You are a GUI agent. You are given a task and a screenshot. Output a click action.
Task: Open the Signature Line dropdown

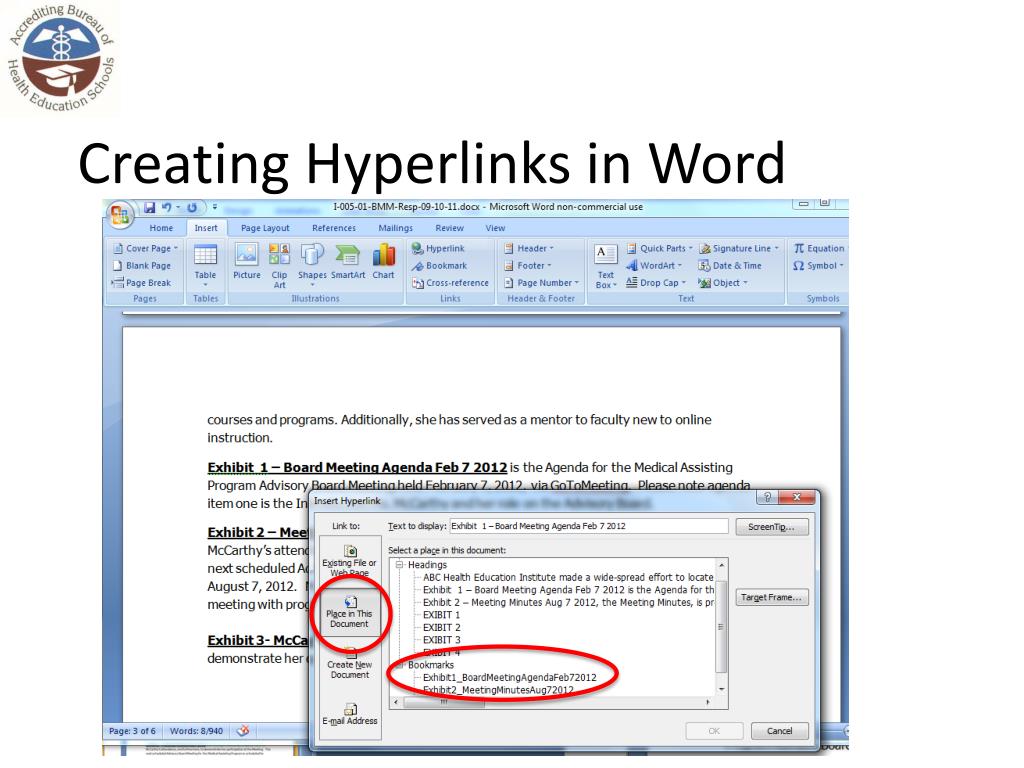click(x=739, y=248)
